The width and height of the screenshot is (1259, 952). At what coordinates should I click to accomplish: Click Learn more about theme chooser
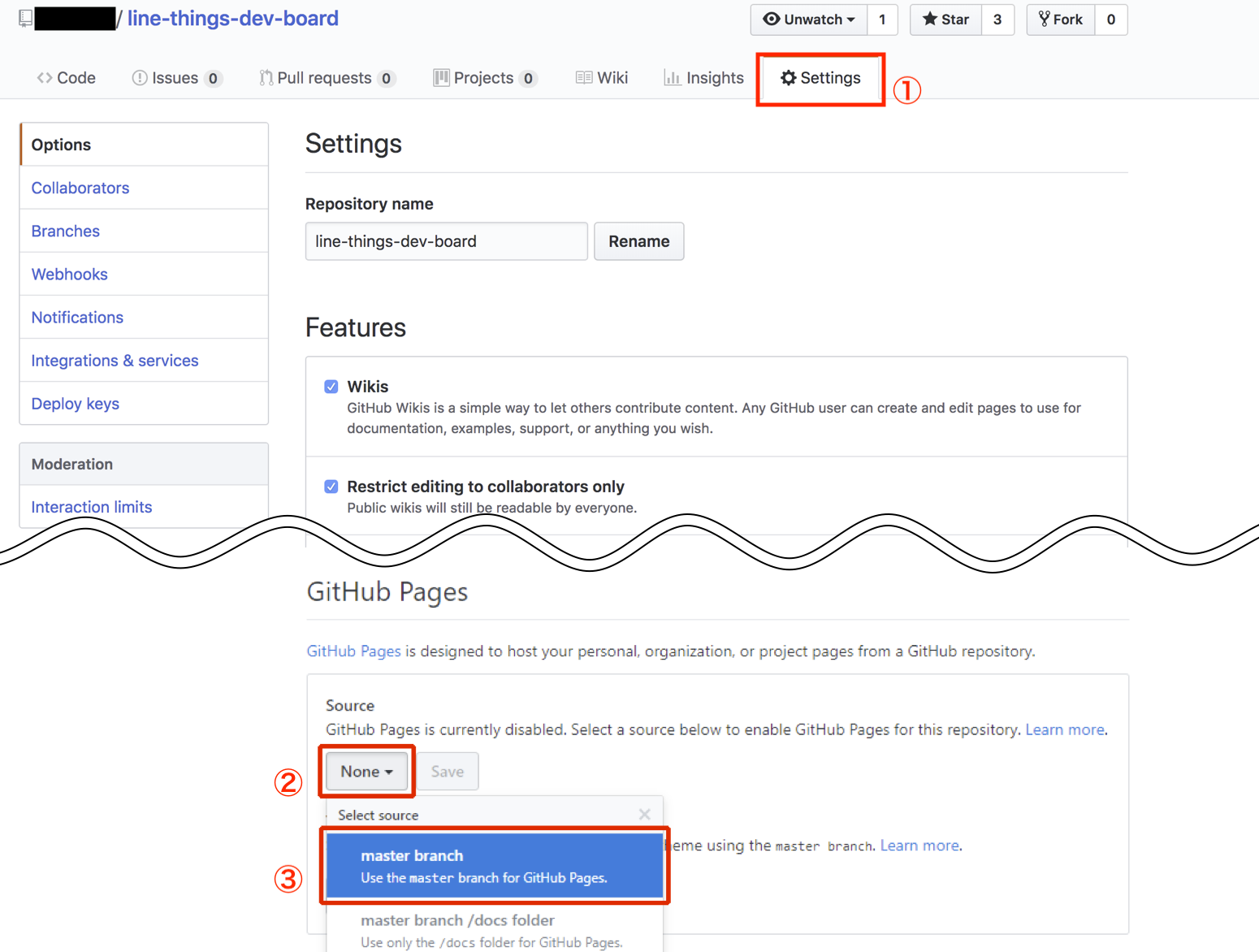click(x=919, y=846)
